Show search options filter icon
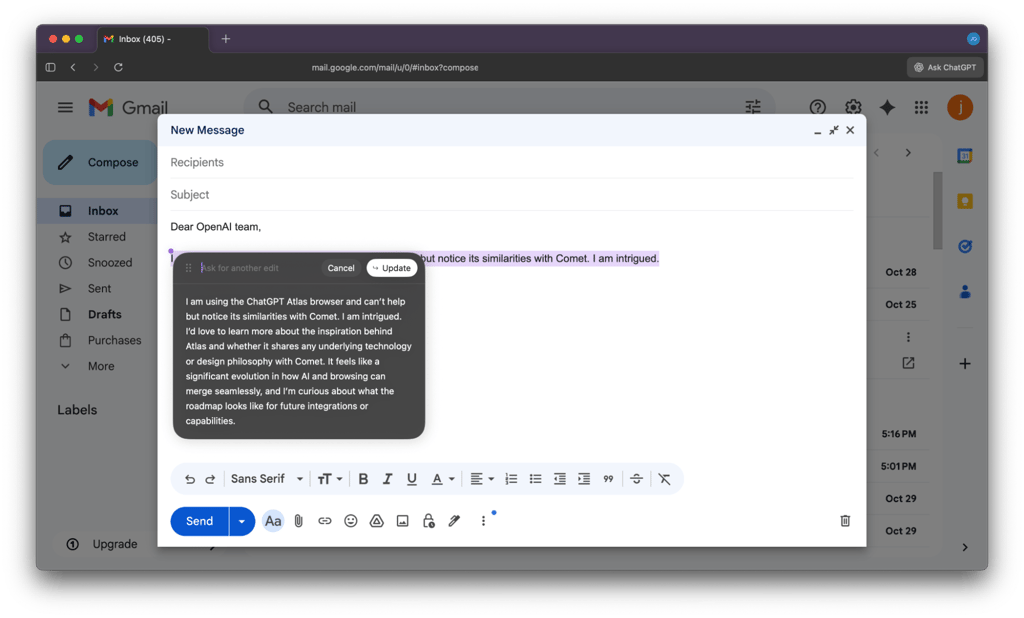Screen dimensions: 1024x618 753,107
